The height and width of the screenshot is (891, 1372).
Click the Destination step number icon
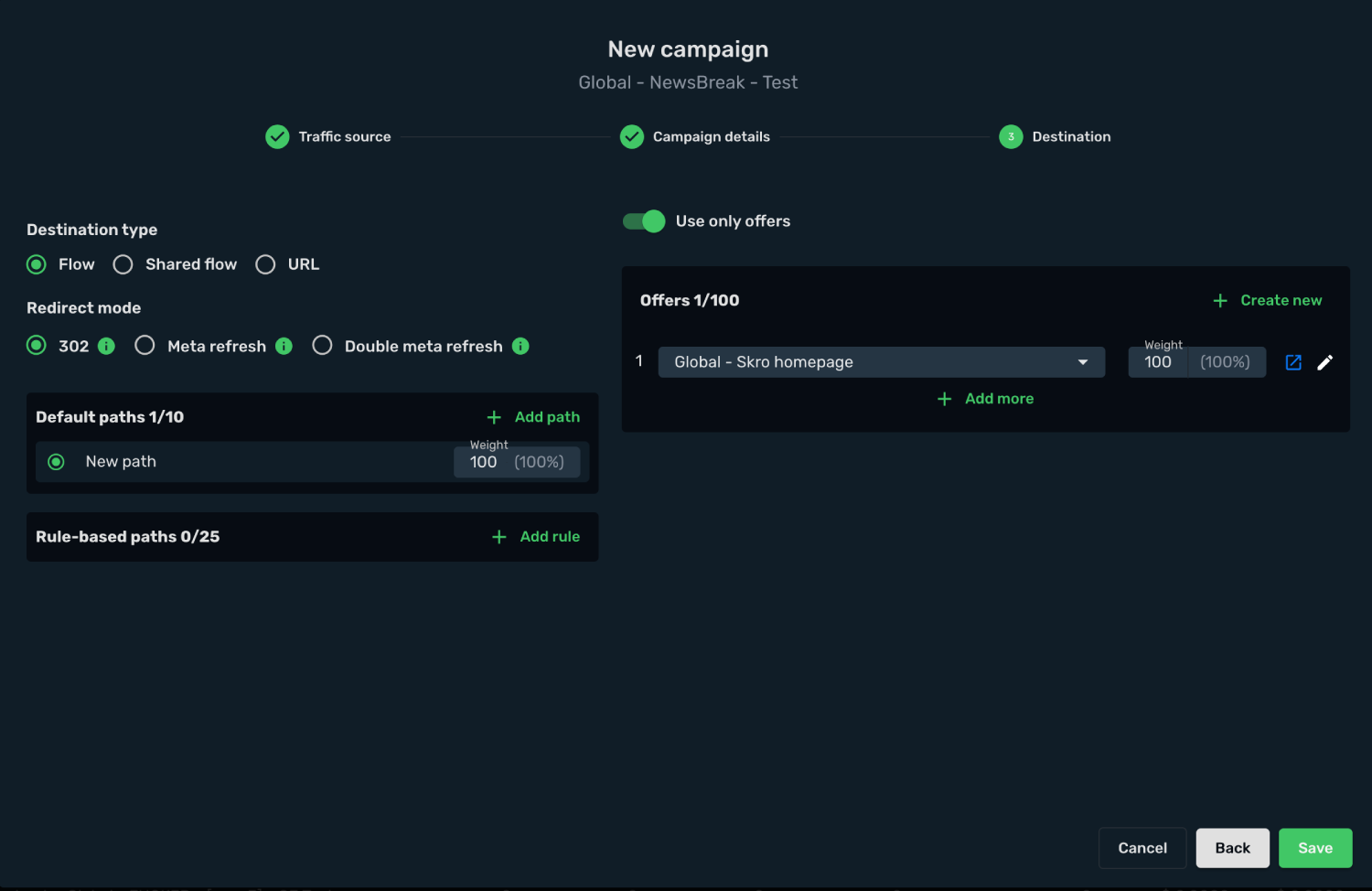(1011, 136)
